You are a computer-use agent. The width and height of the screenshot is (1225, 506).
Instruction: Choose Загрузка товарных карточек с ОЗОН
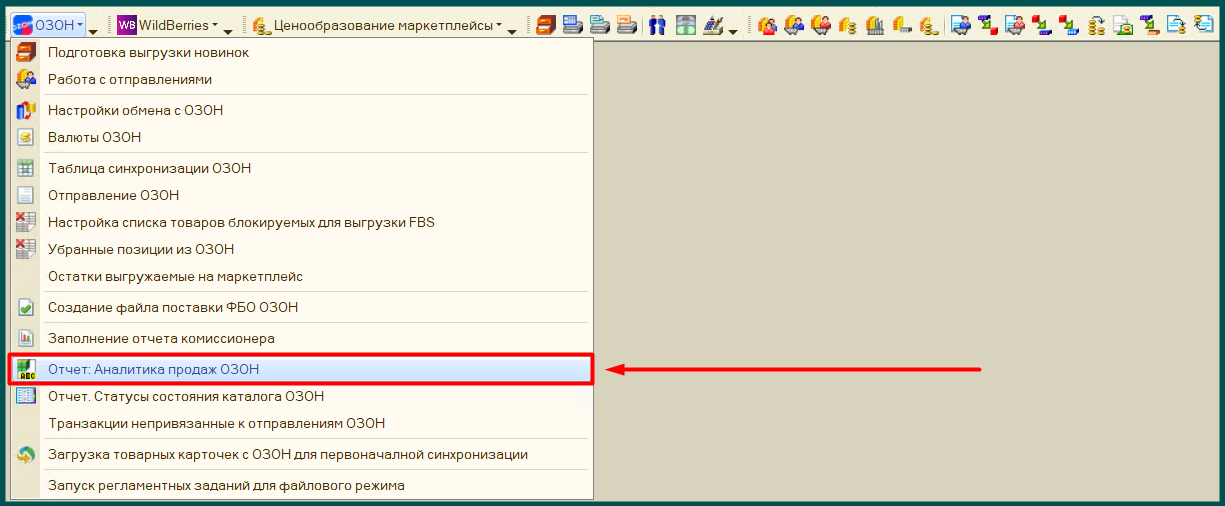pyautogui.click(x=301, y=454)
